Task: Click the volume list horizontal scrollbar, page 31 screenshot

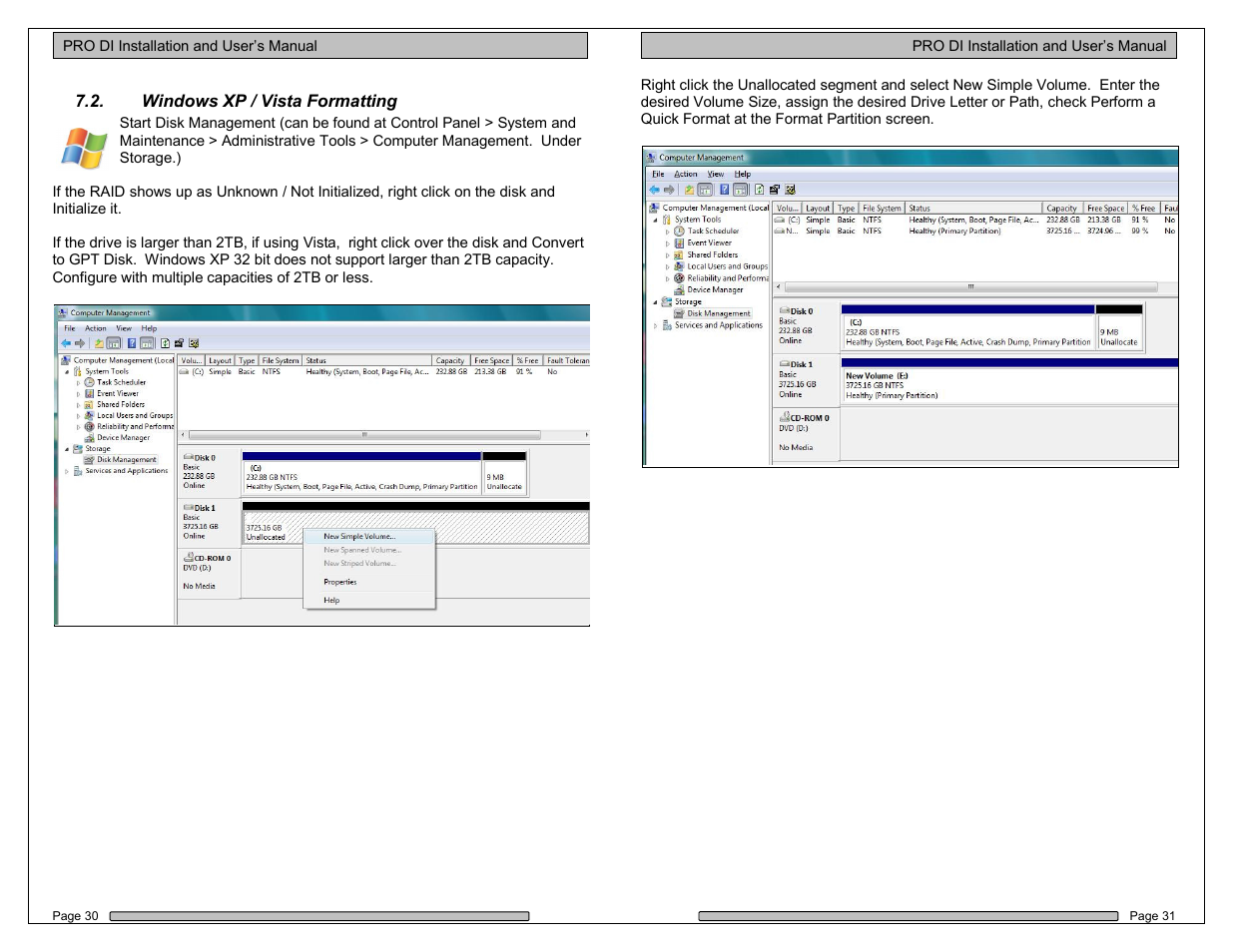Action: tap(969, 286)
